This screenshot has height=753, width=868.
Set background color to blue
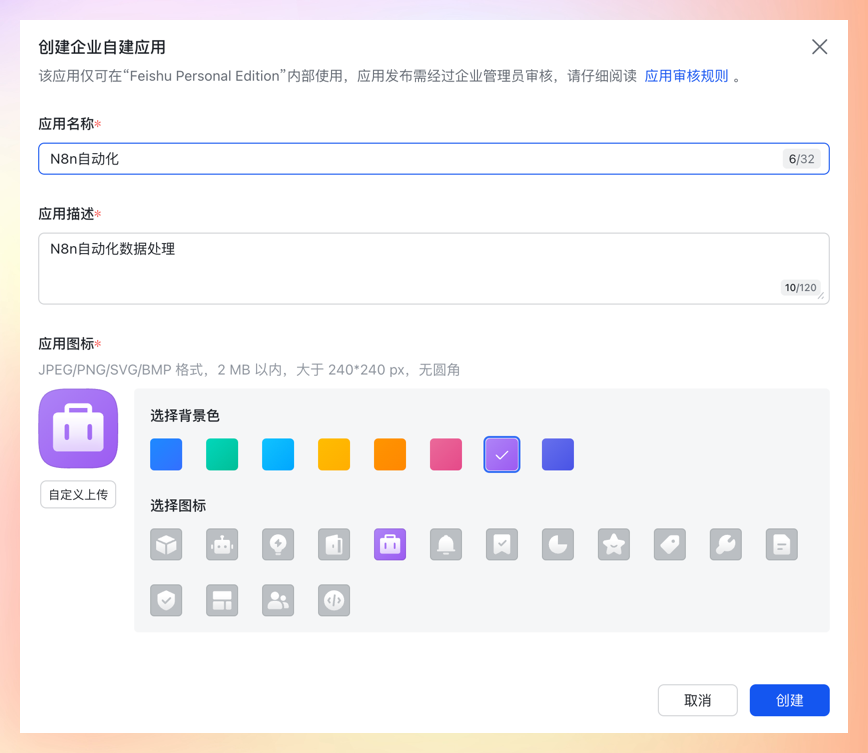point(166,454)
